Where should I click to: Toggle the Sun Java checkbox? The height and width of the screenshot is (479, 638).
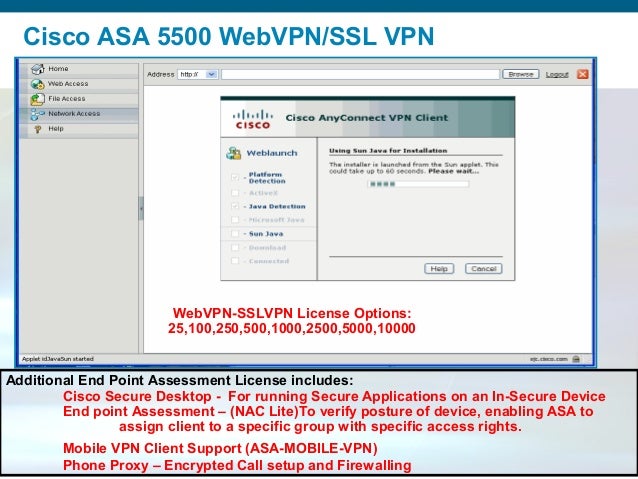(235, 234)
